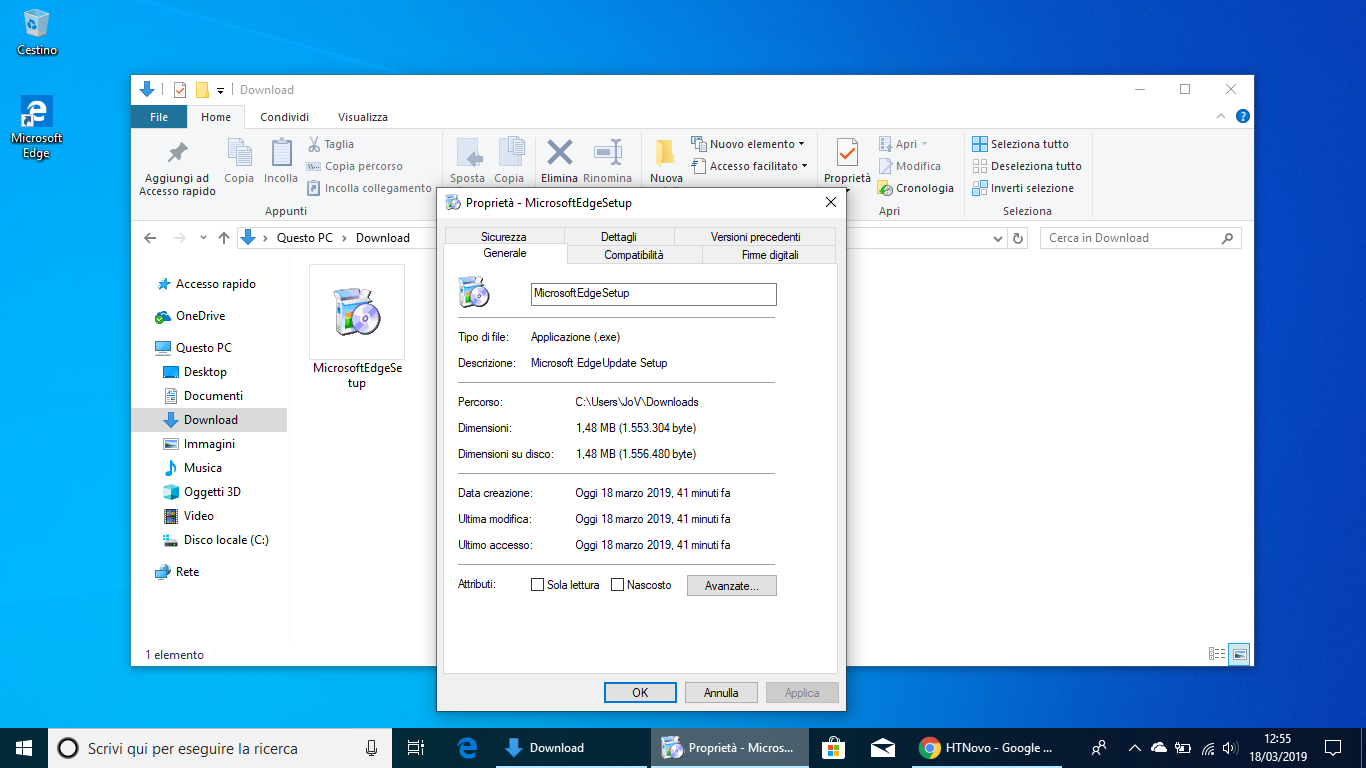
Task: Open the notification center icon
Action: click(x=1333, y=747)
